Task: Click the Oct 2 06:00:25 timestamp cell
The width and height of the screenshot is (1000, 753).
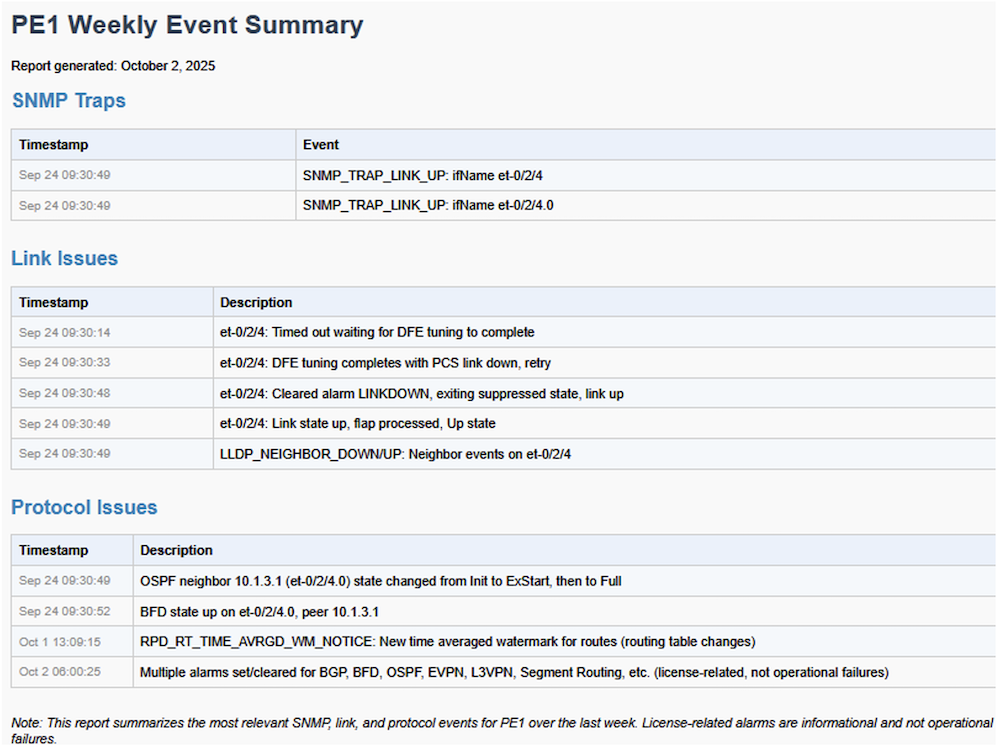Action: click(x=60, y=672)
